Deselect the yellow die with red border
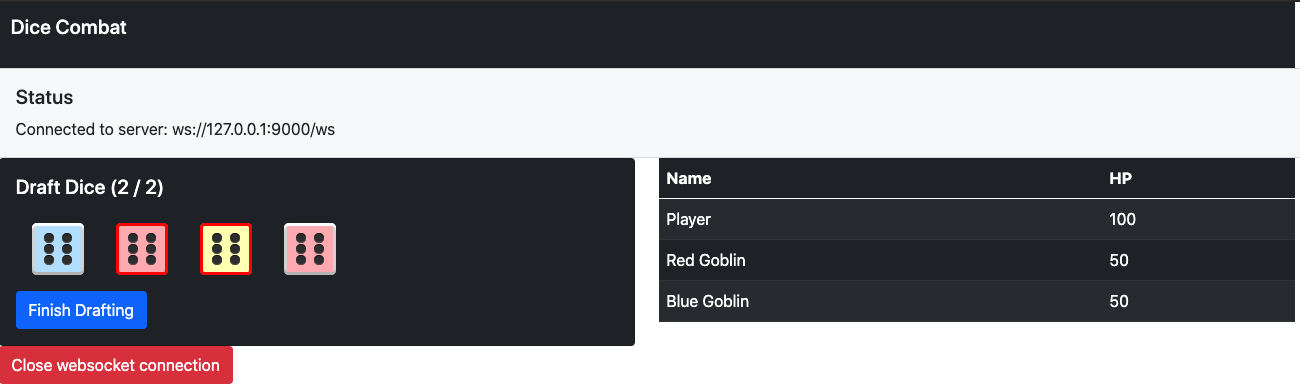Screen dimensions: 1300x386 pos(226,249)
